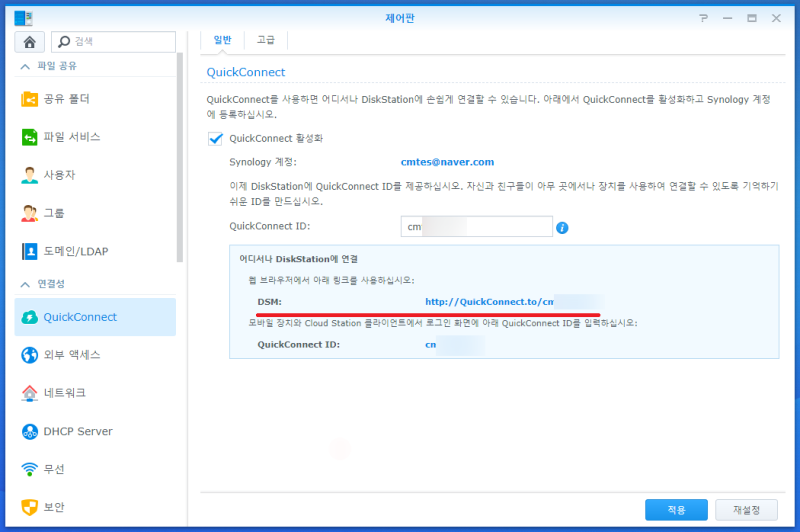
Task: Switch to the 고급 tab
Action: click(266, 40)
